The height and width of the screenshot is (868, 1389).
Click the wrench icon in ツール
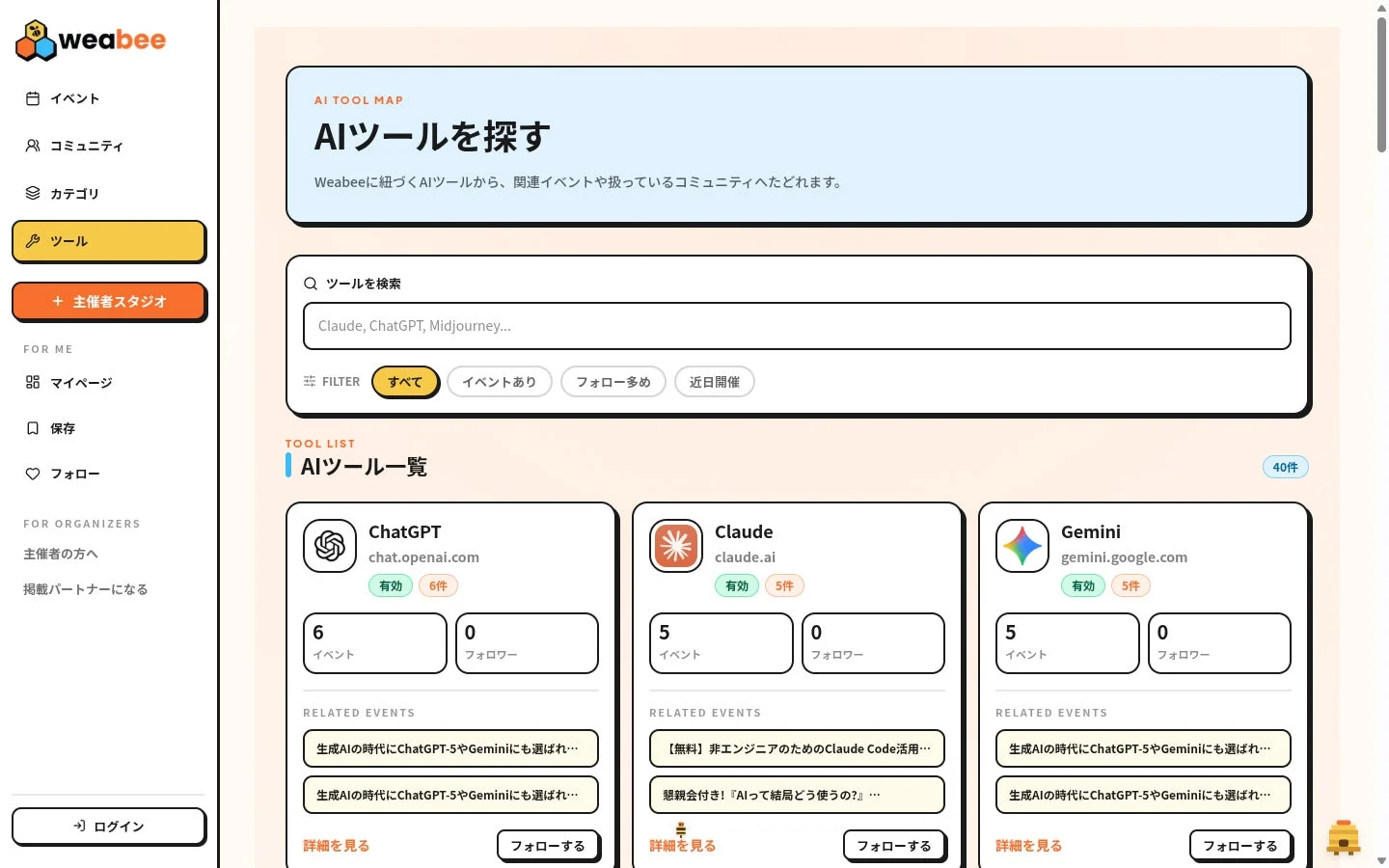33,241
